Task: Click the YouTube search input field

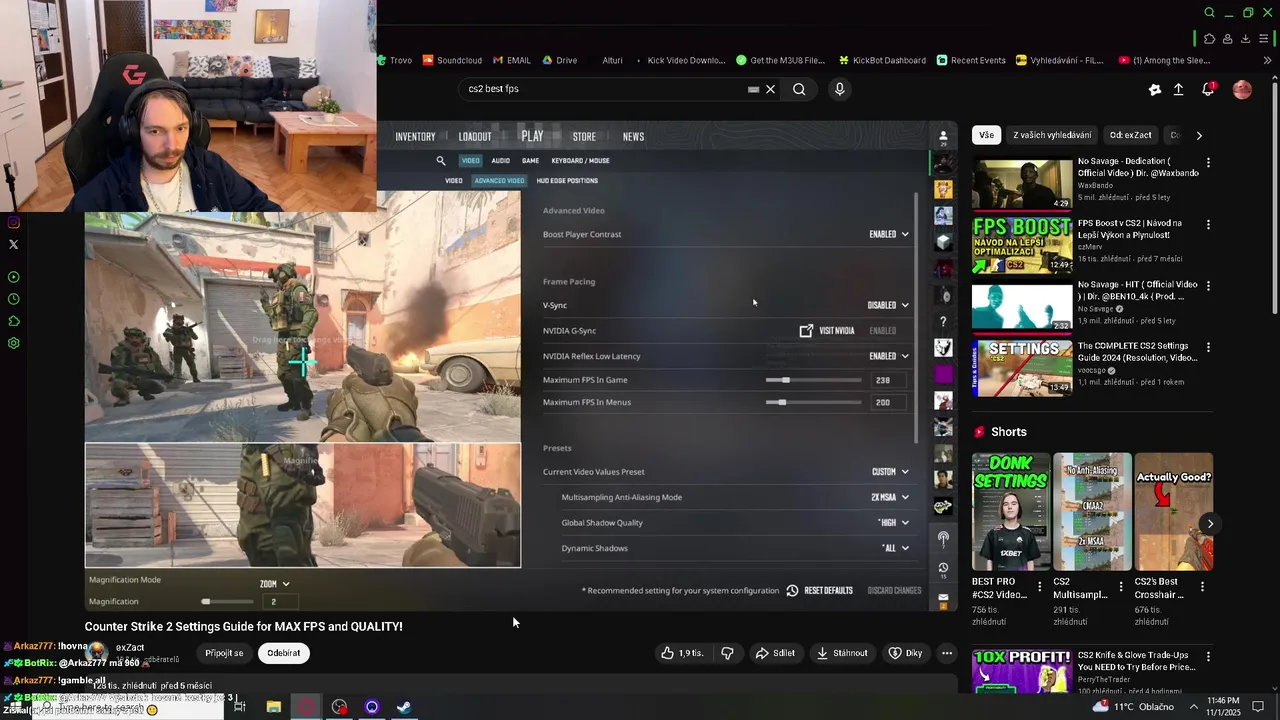Action: coord(605,89)
